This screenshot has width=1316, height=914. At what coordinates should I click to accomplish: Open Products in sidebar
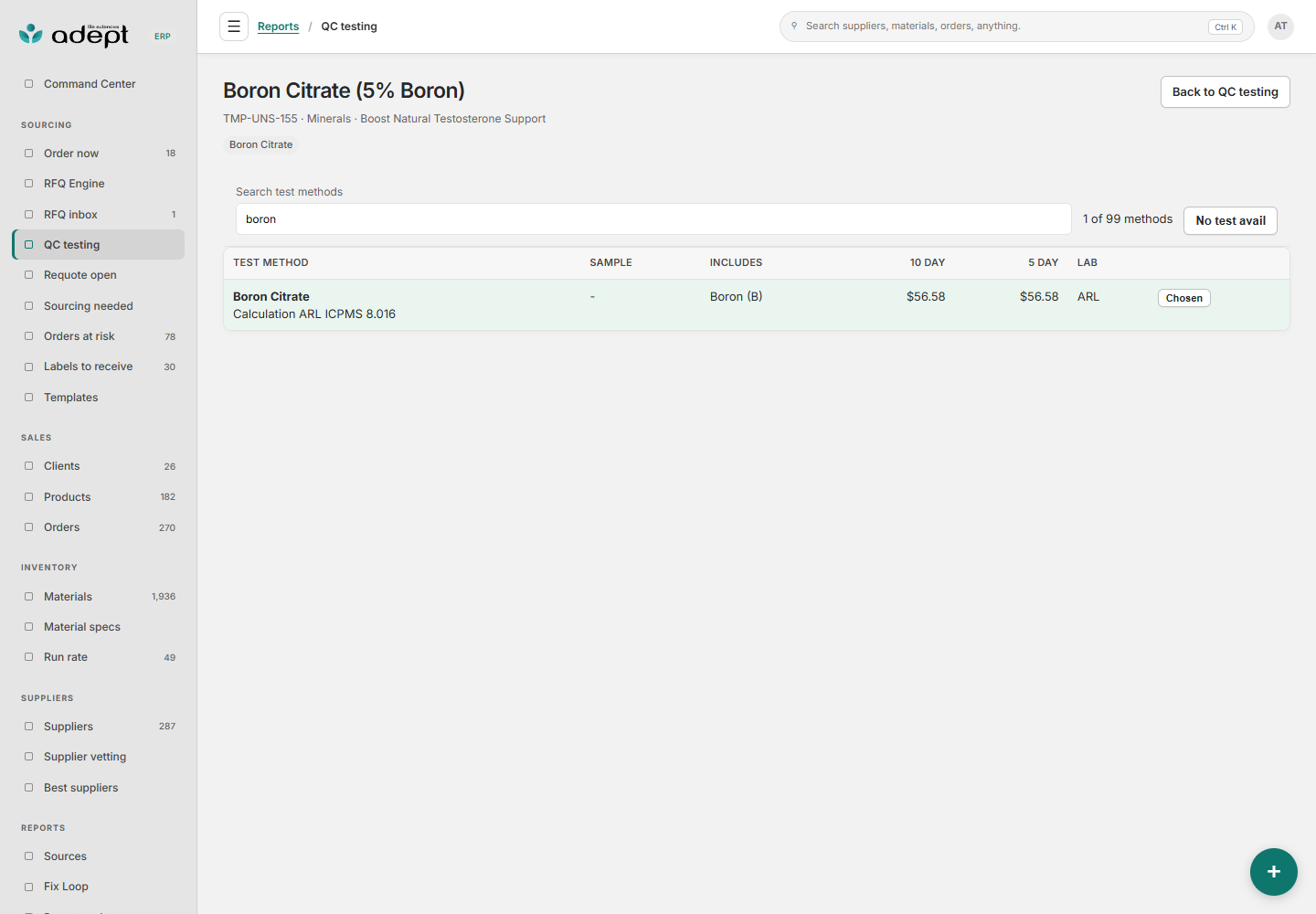pos(99,497)
